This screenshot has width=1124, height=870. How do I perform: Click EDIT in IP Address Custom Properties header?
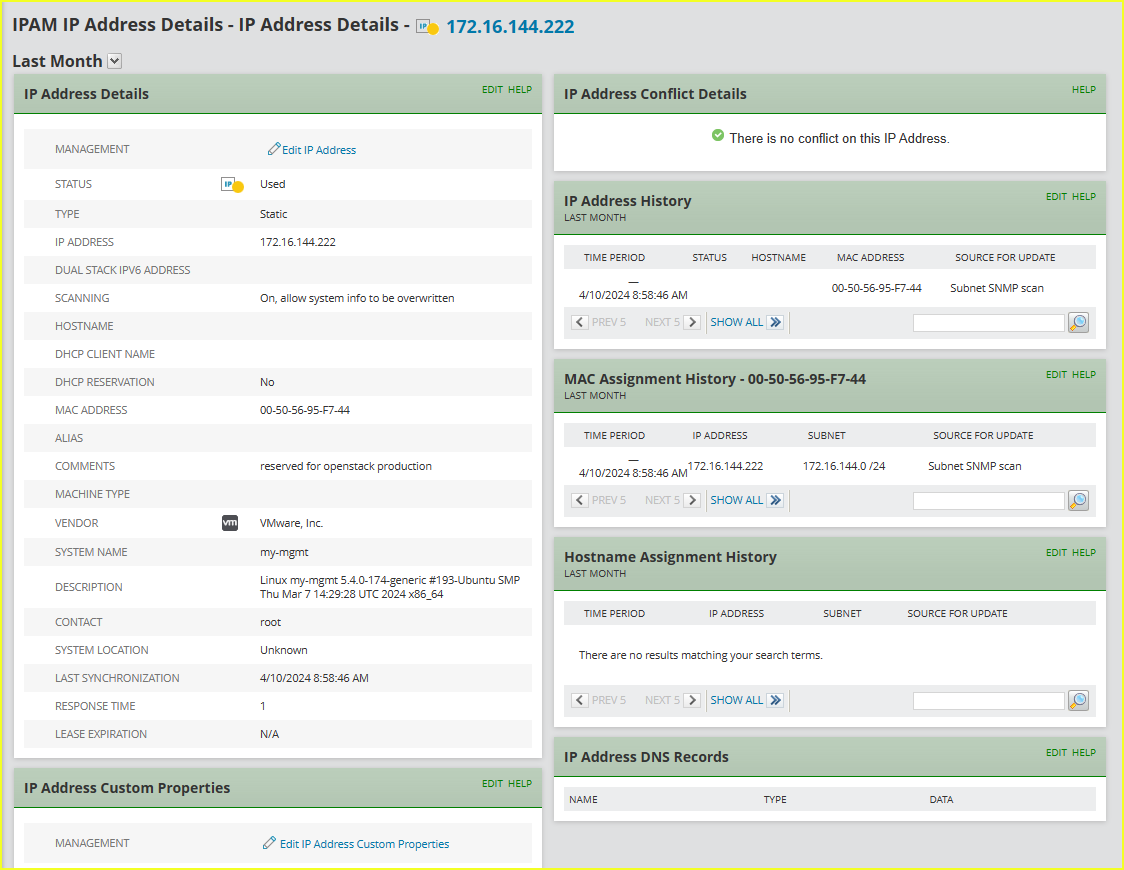(492, 783)
